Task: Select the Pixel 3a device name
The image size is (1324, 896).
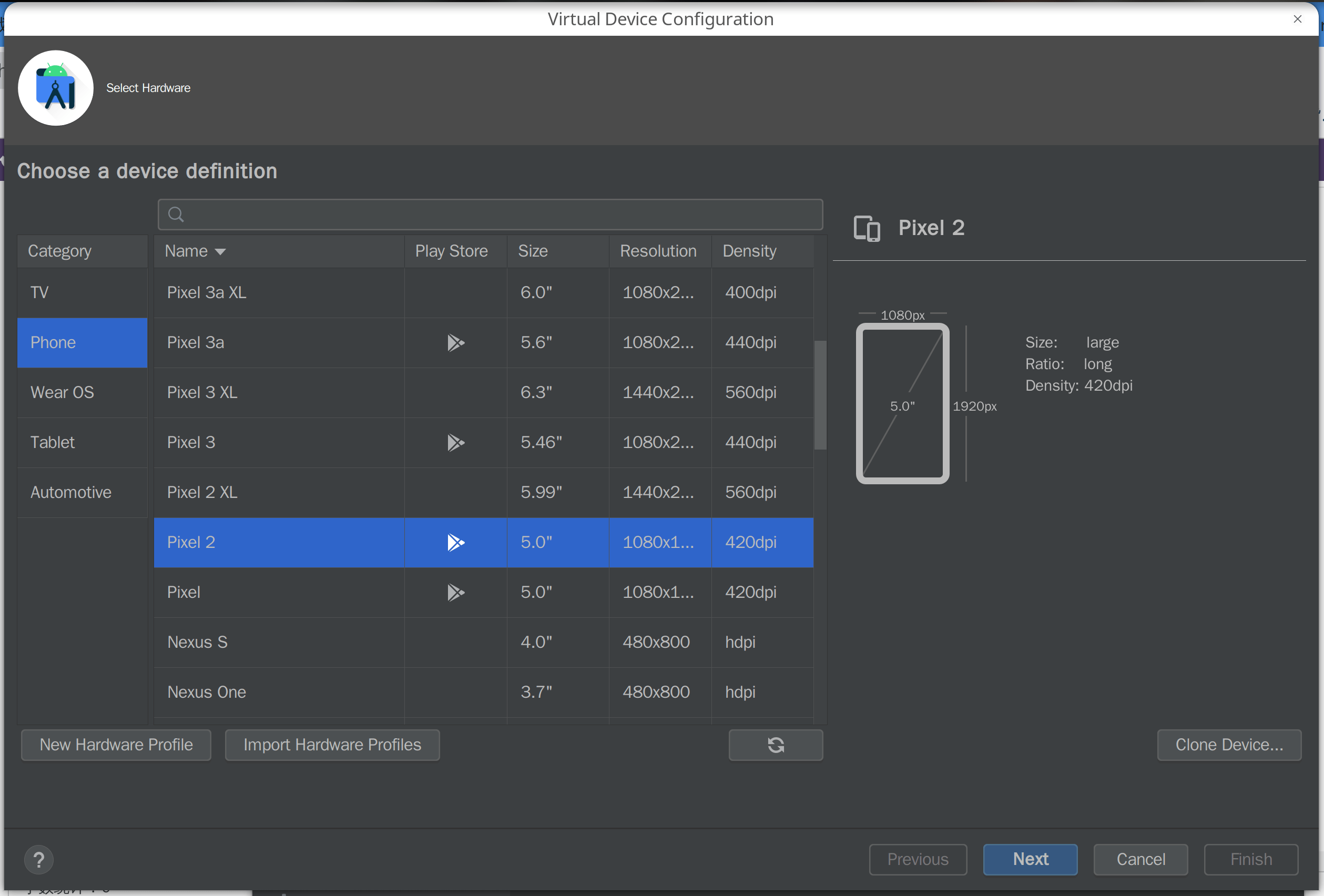Action: point(196,342)
